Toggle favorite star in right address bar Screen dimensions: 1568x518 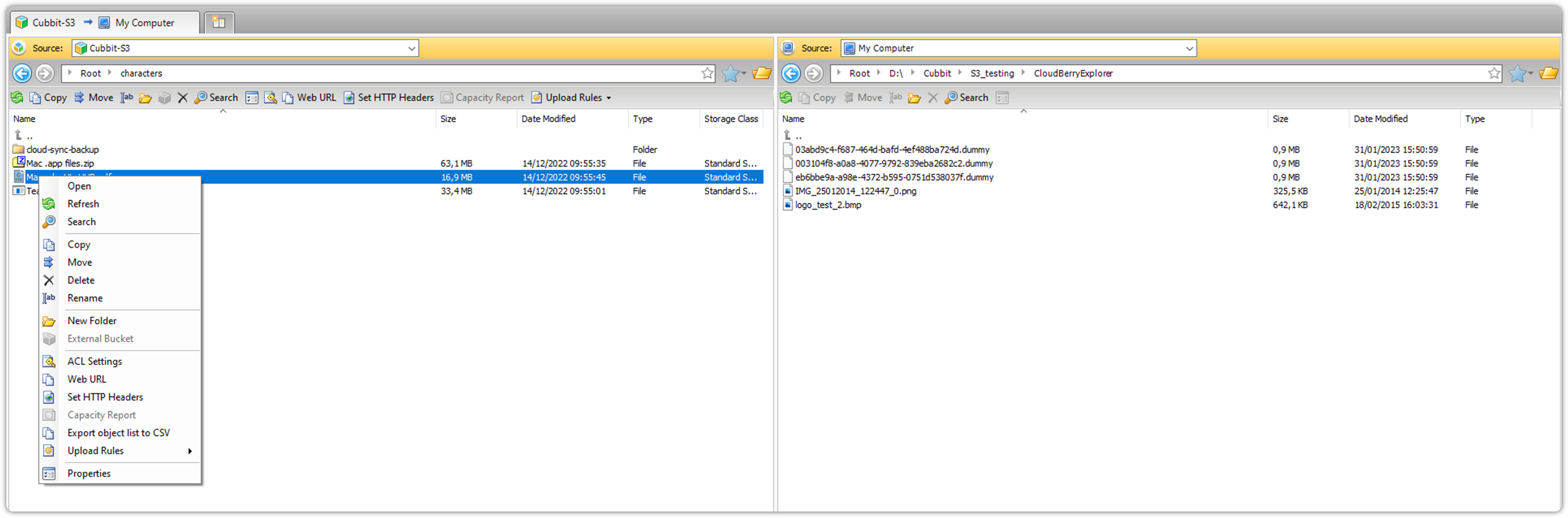click(x=1494, y=73)
